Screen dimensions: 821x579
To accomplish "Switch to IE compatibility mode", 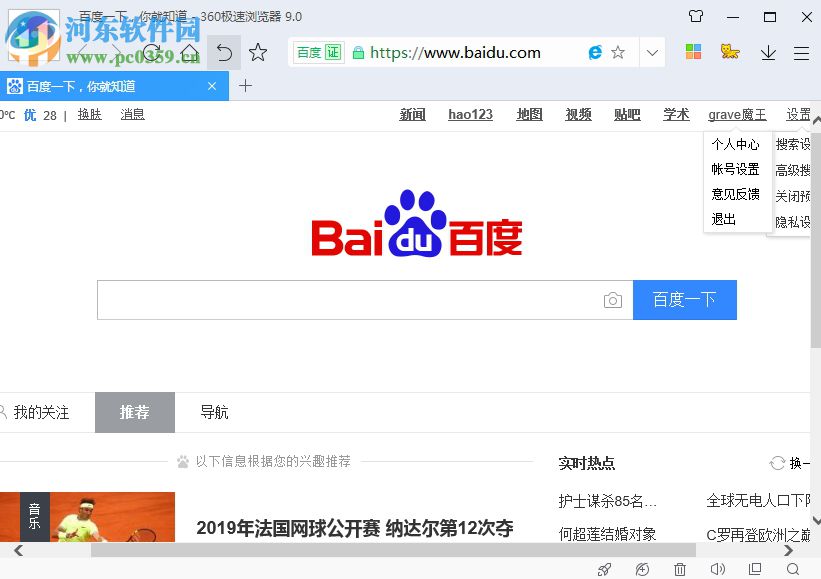I will [595, 52].
